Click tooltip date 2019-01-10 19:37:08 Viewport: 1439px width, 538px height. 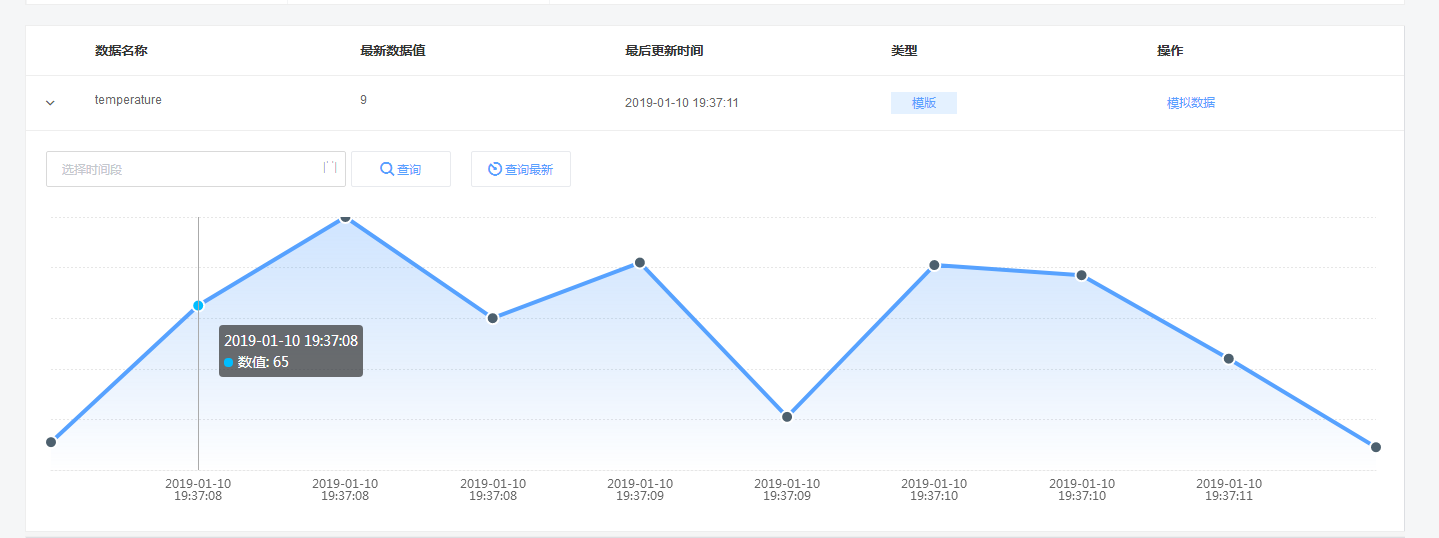(291, 341)
